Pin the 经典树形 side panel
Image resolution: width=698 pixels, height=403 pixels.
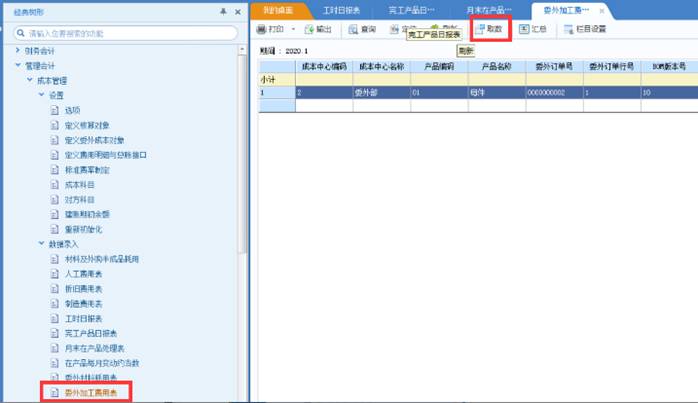point(222,11)
